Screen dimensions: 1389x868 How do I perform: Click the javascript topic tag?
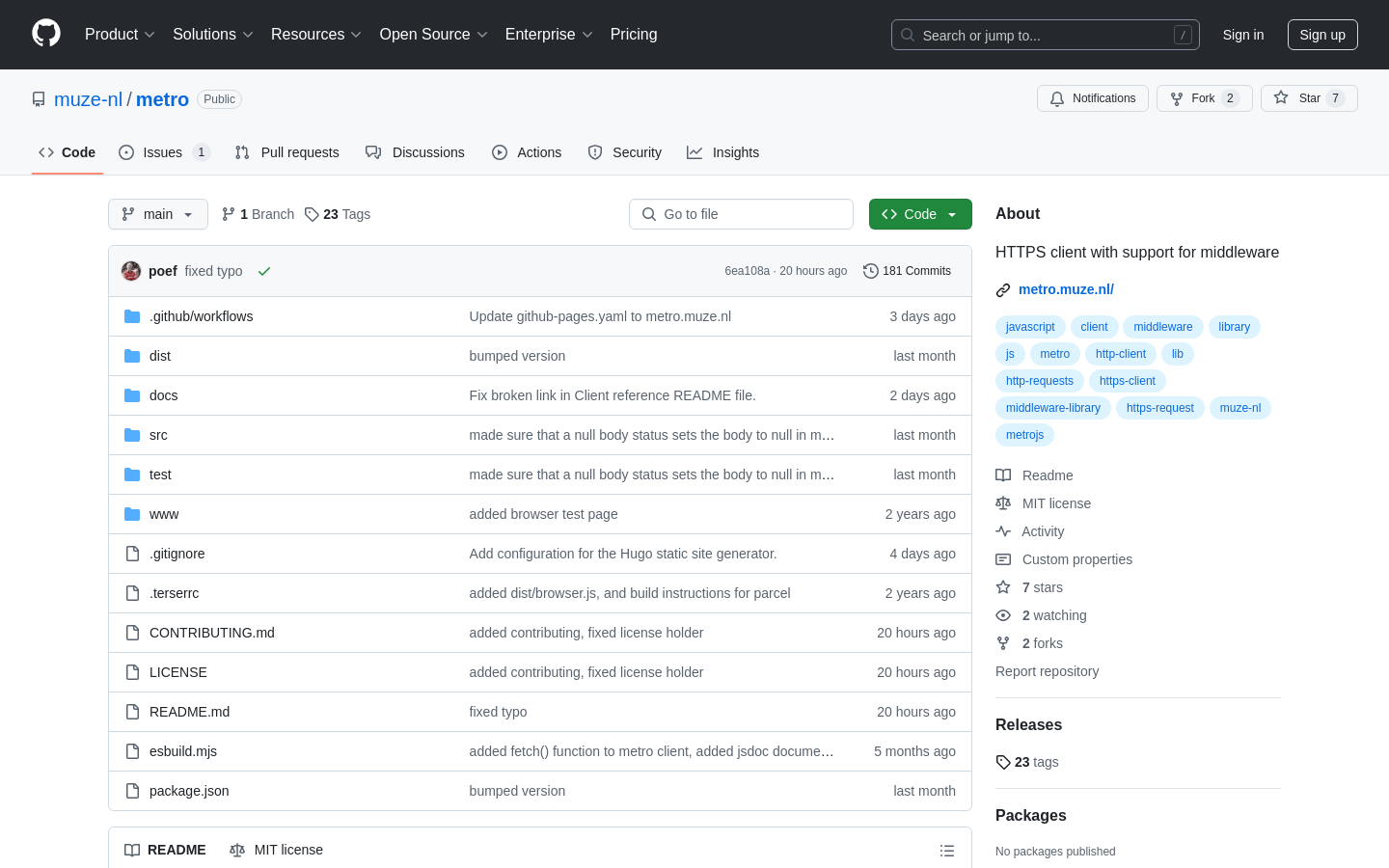coord(1030,327)
